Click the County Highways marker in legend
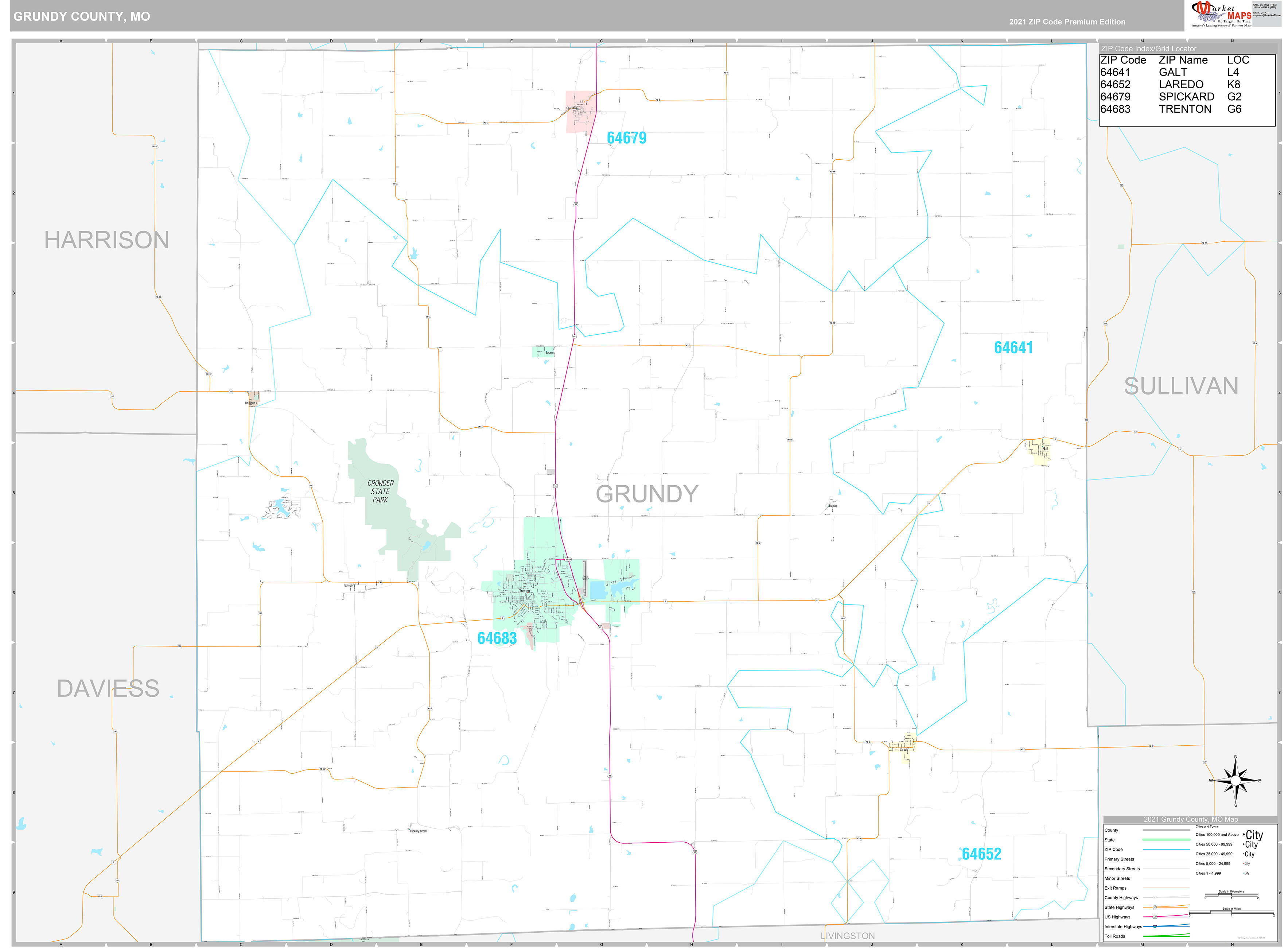Screen dimensions: 1288x948 coord(1155,898)
